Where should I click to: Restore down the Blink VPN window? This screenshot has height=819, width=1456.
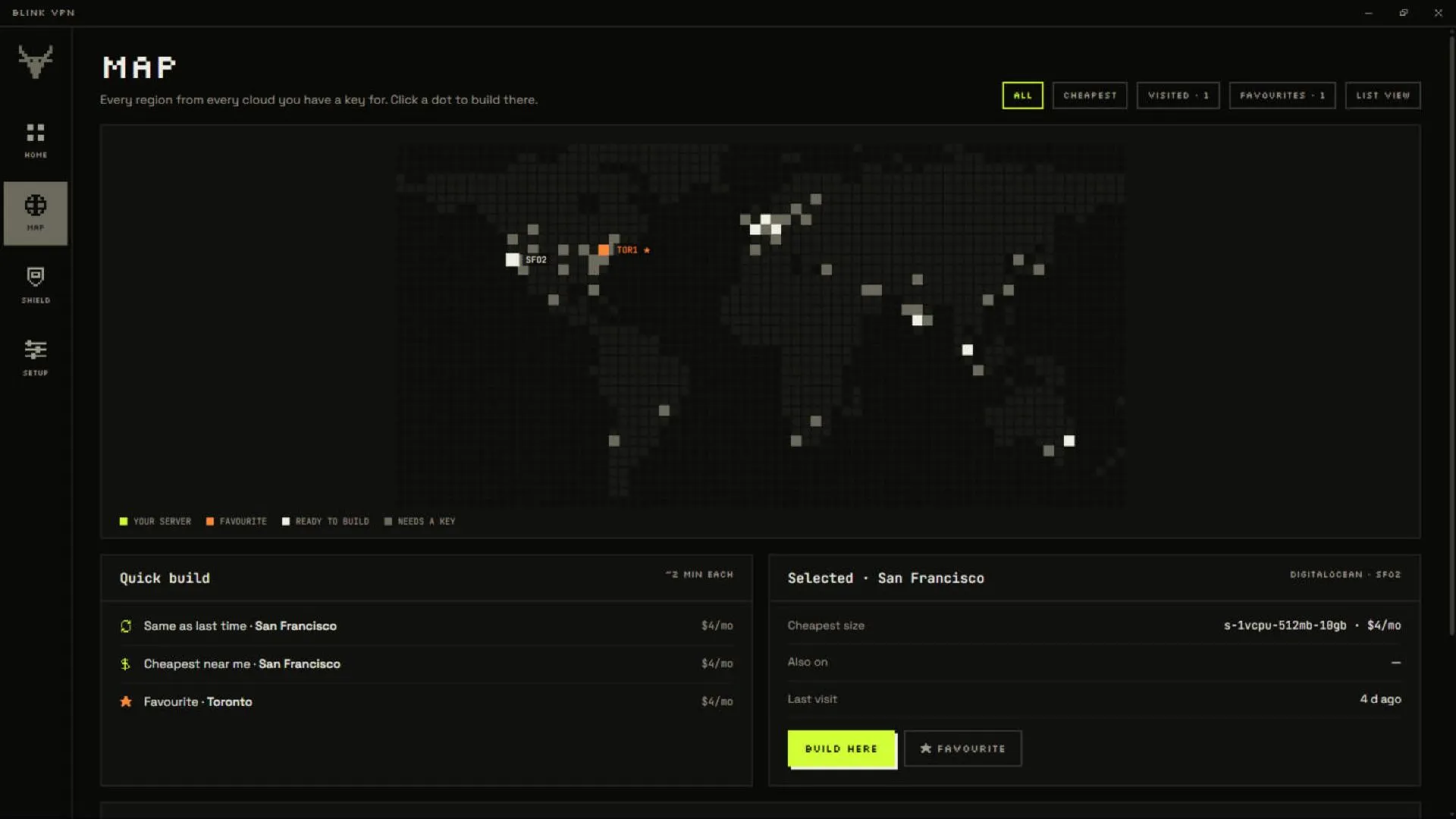1404,13
